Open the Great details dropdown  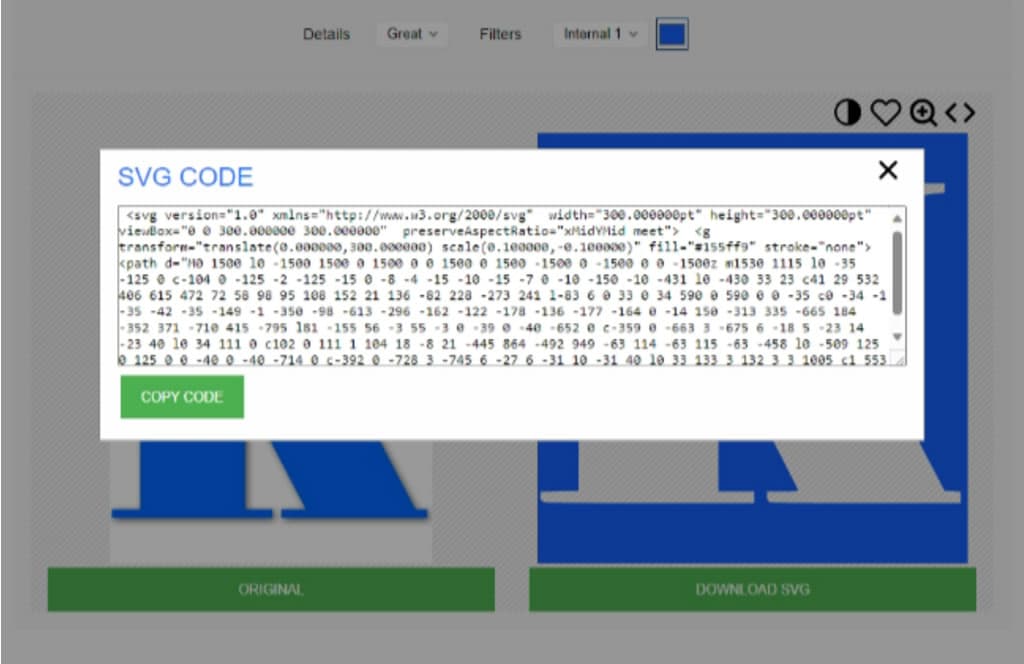click(x=412, y=34)
